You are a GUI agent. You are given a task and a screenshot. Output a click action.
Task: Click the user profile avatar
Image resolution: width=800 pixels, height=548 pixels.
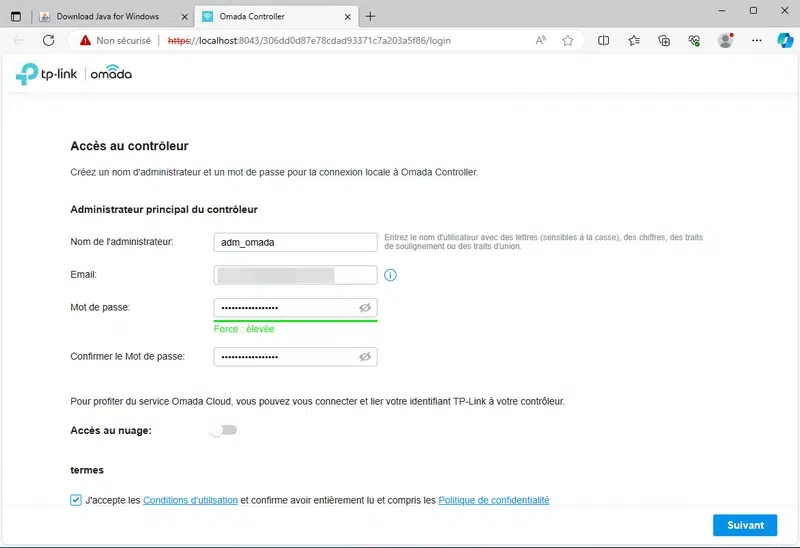point(726,40)
